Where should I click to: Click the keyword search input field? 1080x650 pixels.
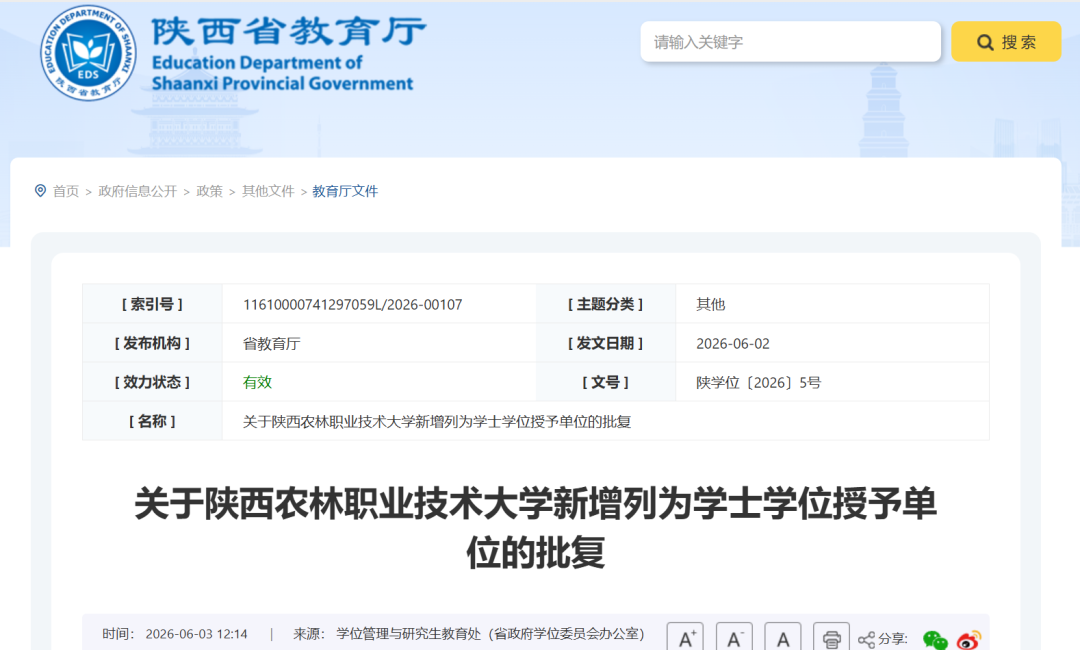tap(790, 42)
